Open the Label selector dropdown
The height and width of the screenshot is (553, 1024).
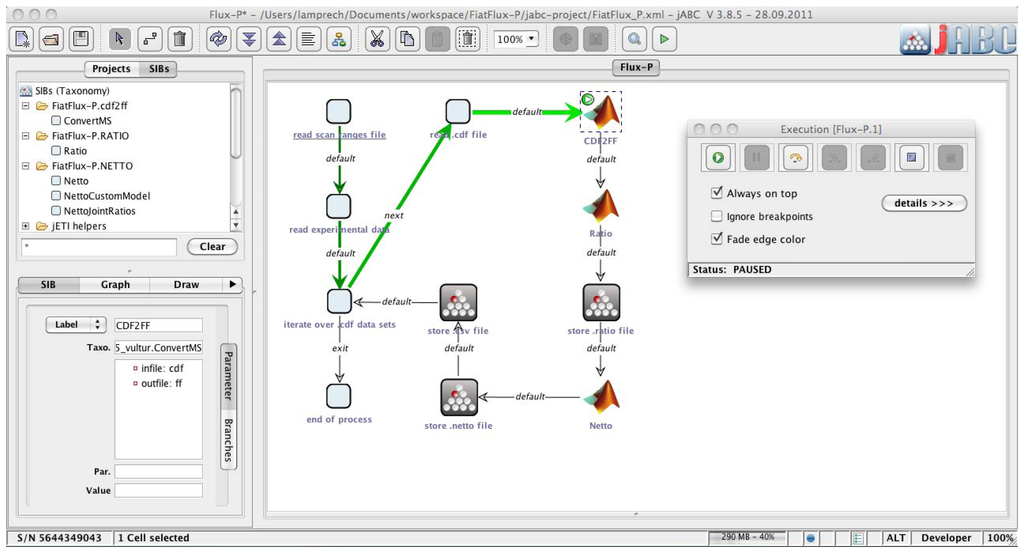pyautogui.click(x=76, y=325)
